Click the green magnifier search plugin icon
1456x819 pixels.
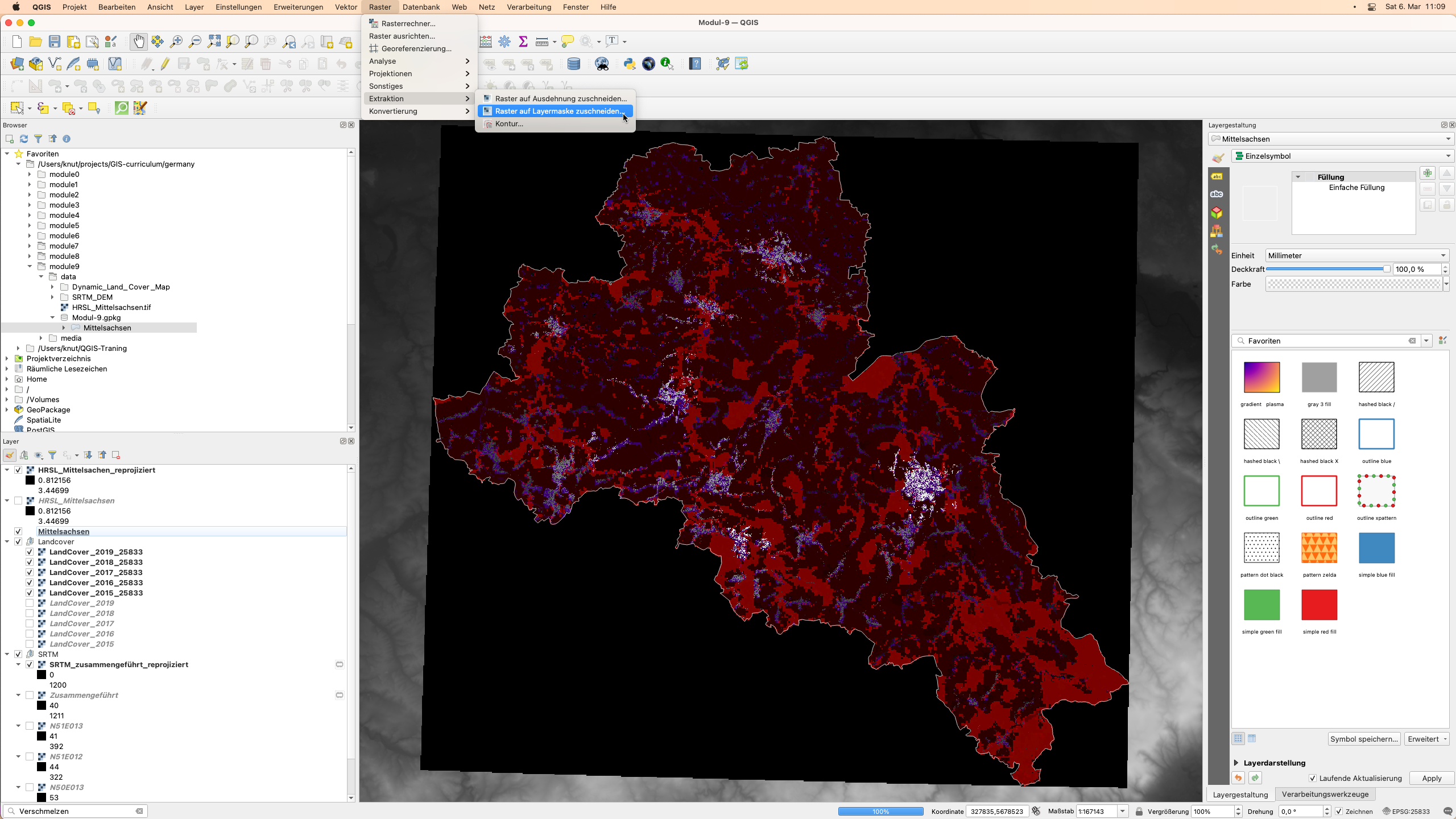[122, 108]
